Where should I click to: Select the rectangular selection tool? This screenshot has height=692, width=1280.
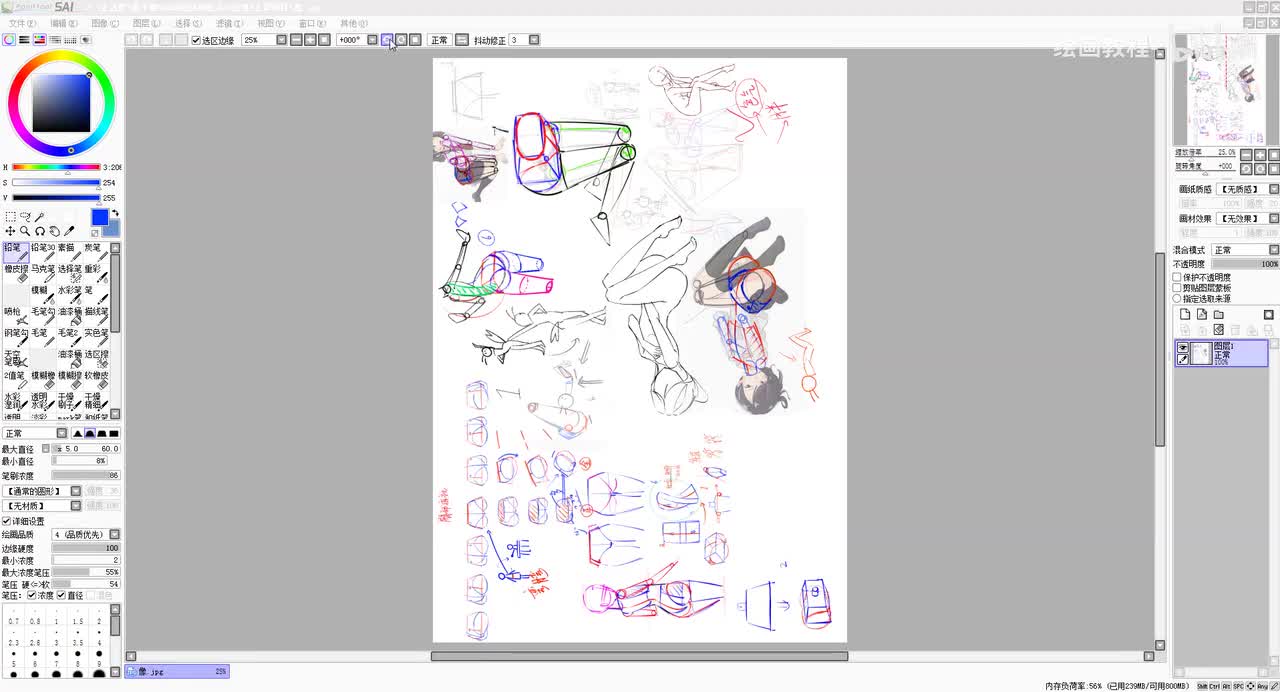coord(10,217)
